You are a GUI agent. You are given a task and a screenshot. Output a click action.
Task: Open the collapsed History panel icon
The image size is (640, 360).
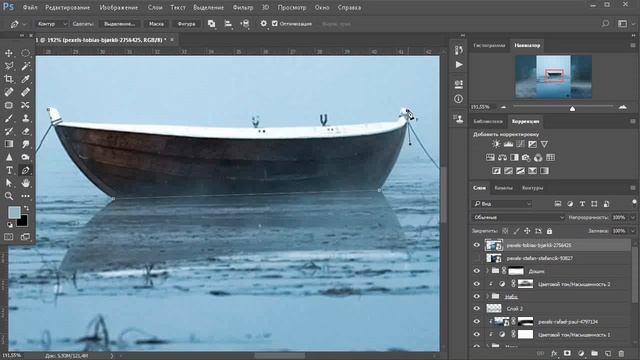click(x=459, y=50)
